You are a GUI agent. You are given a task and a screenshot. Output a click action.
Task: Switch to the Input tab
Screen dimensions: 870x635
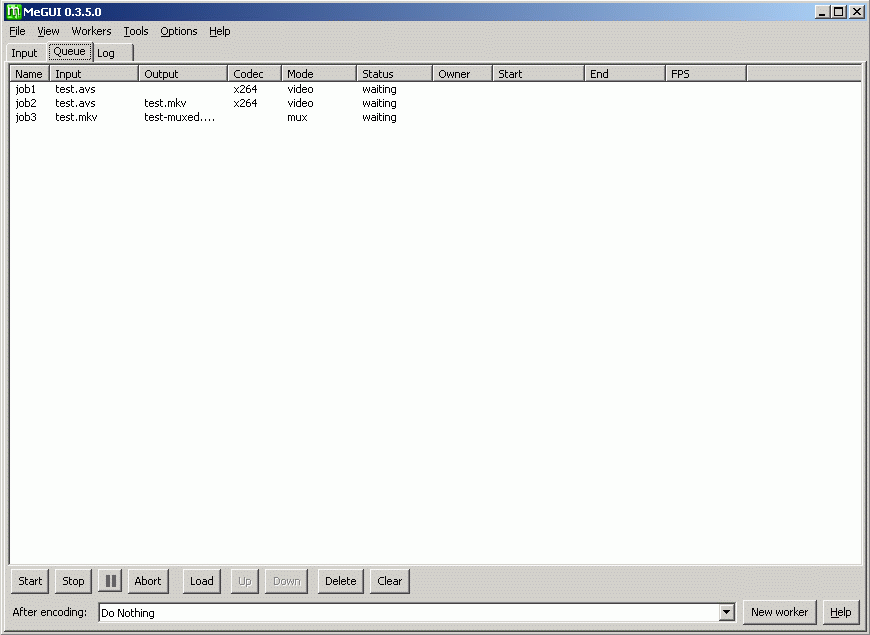(24, 53)
